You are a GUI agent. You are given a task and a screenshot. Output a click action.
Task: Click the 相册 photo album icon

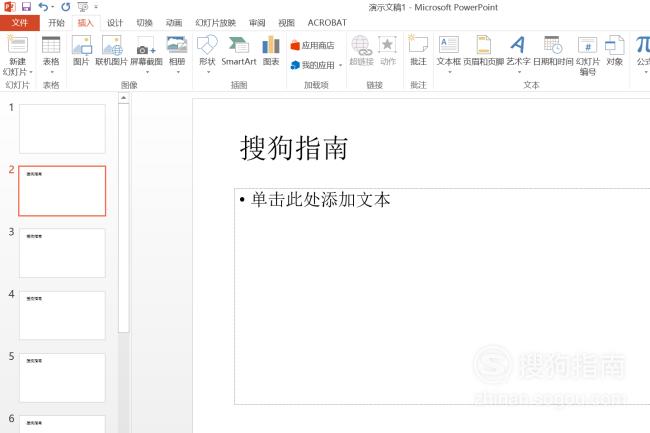pos(177,45)
